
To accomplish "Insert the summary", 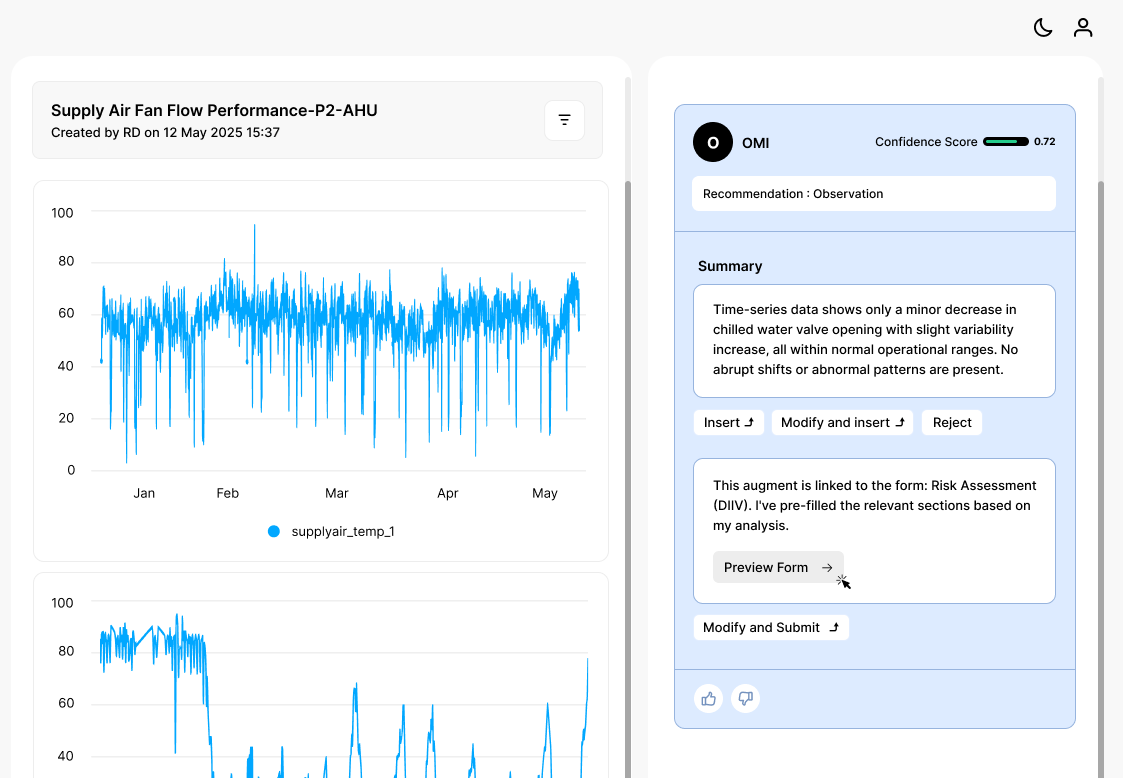I will tap(728, 423).
